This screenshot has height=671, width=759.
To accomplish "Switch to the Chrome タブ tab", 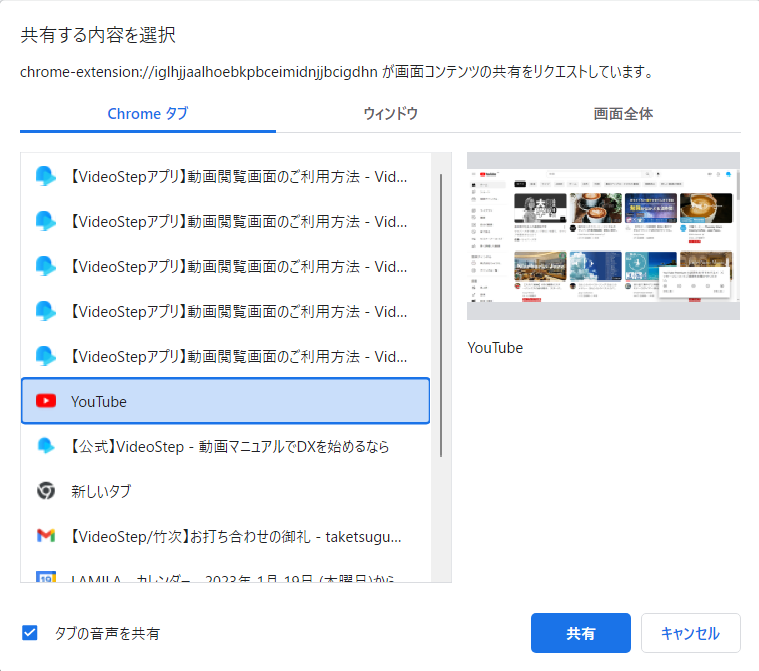I will [x=148, y=114].
